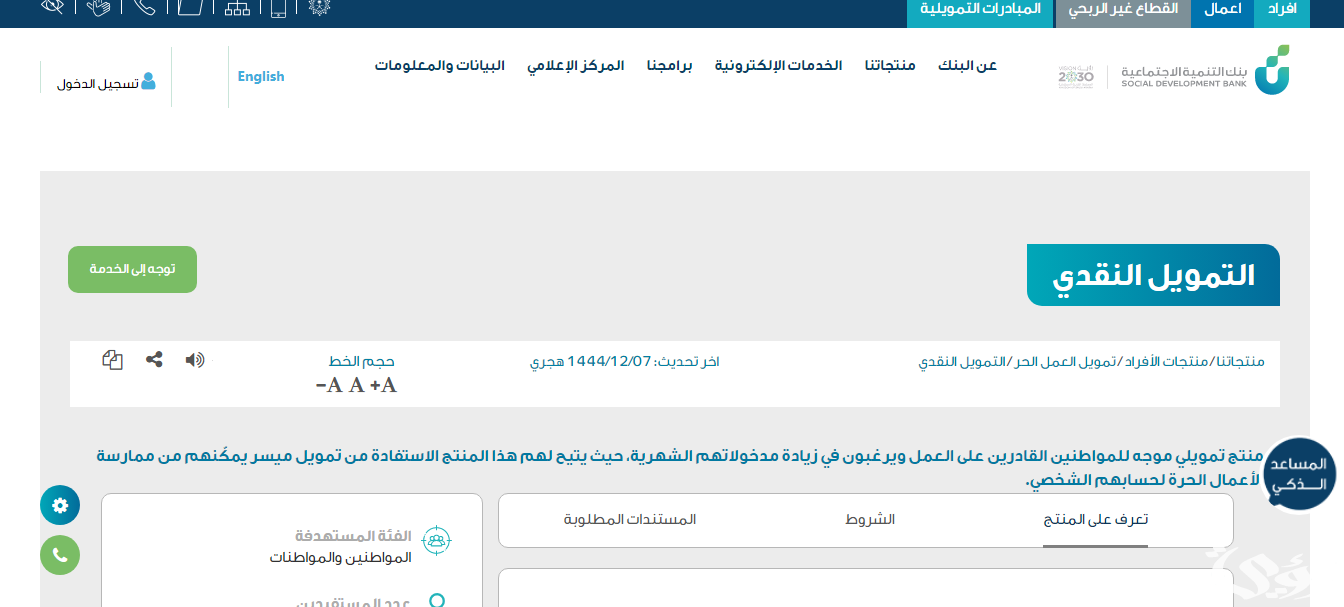Open the floating gear settings button
Screen dimensions: 1344x607
pyautogui.click(x=60, y=505)
